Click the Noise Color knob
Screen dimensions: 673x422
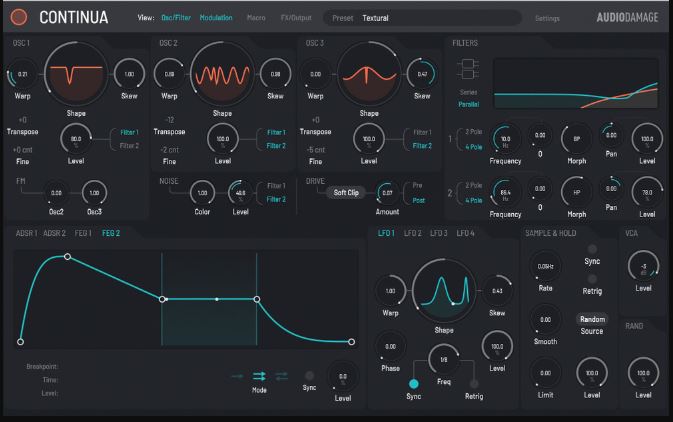(x=202, y=193)
